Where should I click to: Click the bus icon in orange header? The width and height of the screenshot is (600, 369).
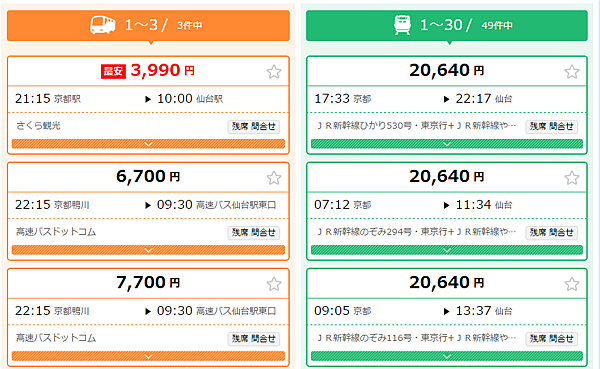(x=103, y=25)
